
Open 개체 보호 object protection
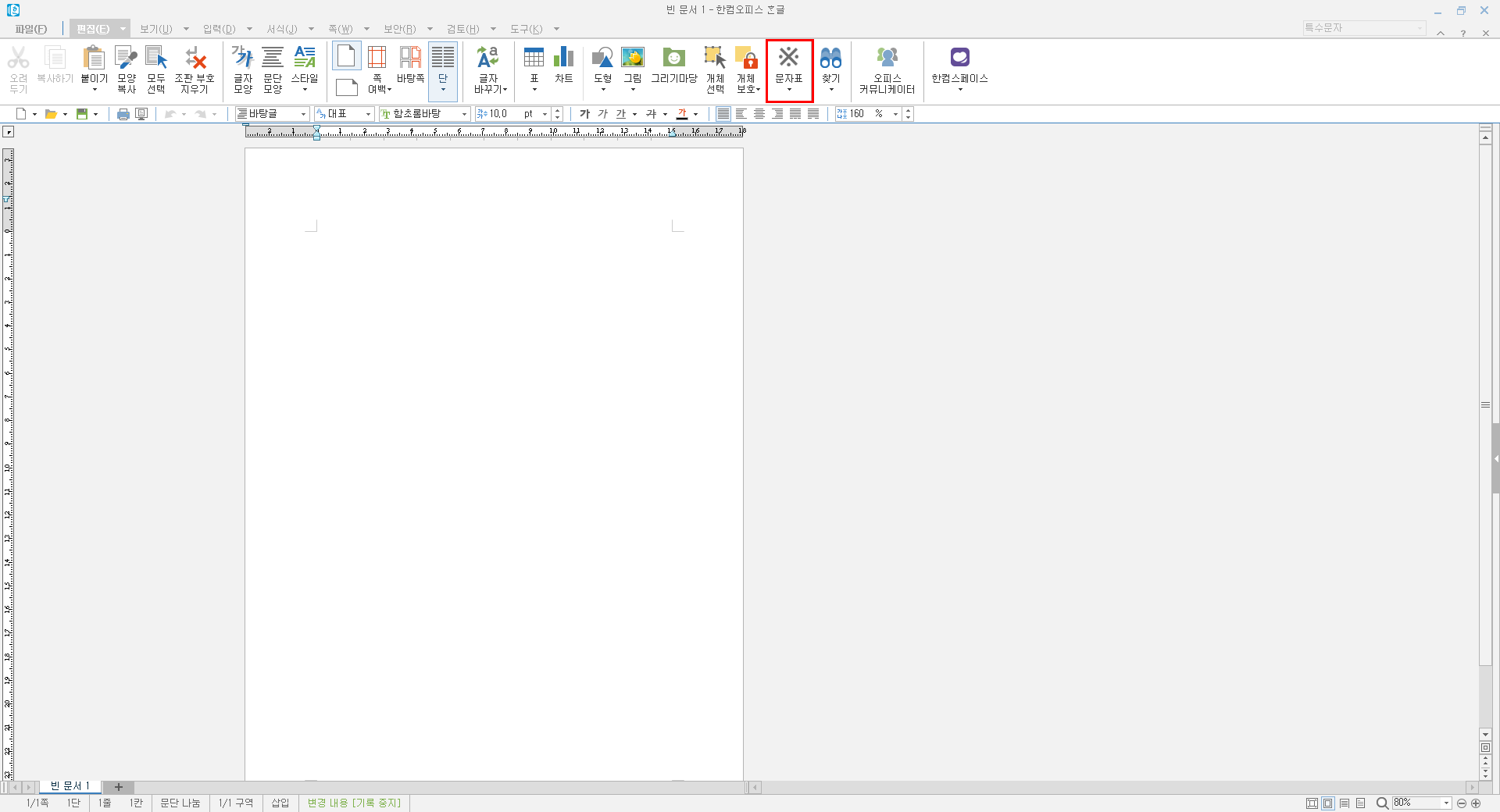[x=748, y=70]
